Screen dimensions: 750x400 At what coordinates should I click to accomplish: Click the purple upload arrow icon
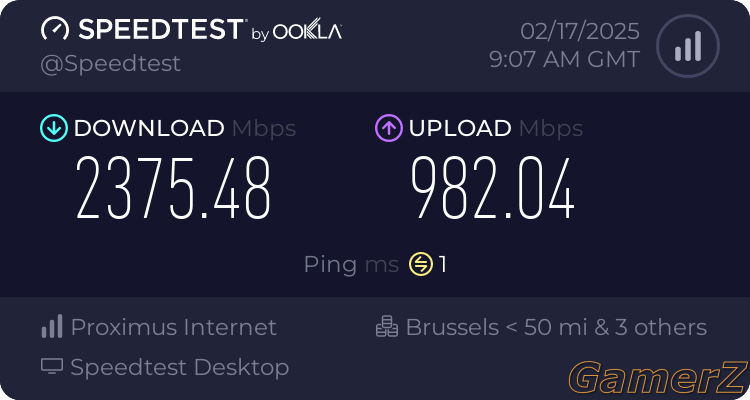click(x=389, y=128)
